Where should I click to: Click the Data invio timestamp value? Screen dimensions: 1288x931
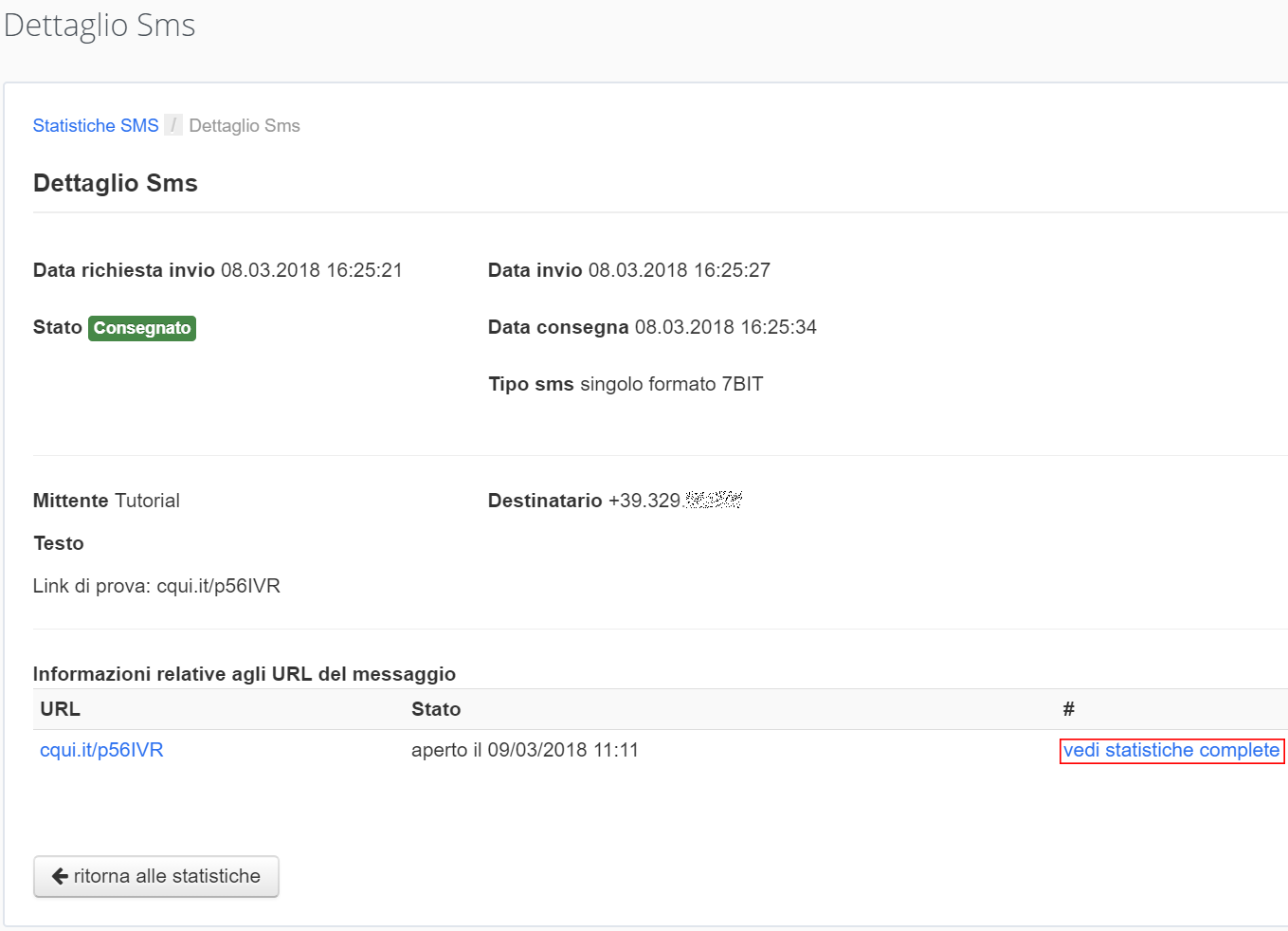point(679,270)
